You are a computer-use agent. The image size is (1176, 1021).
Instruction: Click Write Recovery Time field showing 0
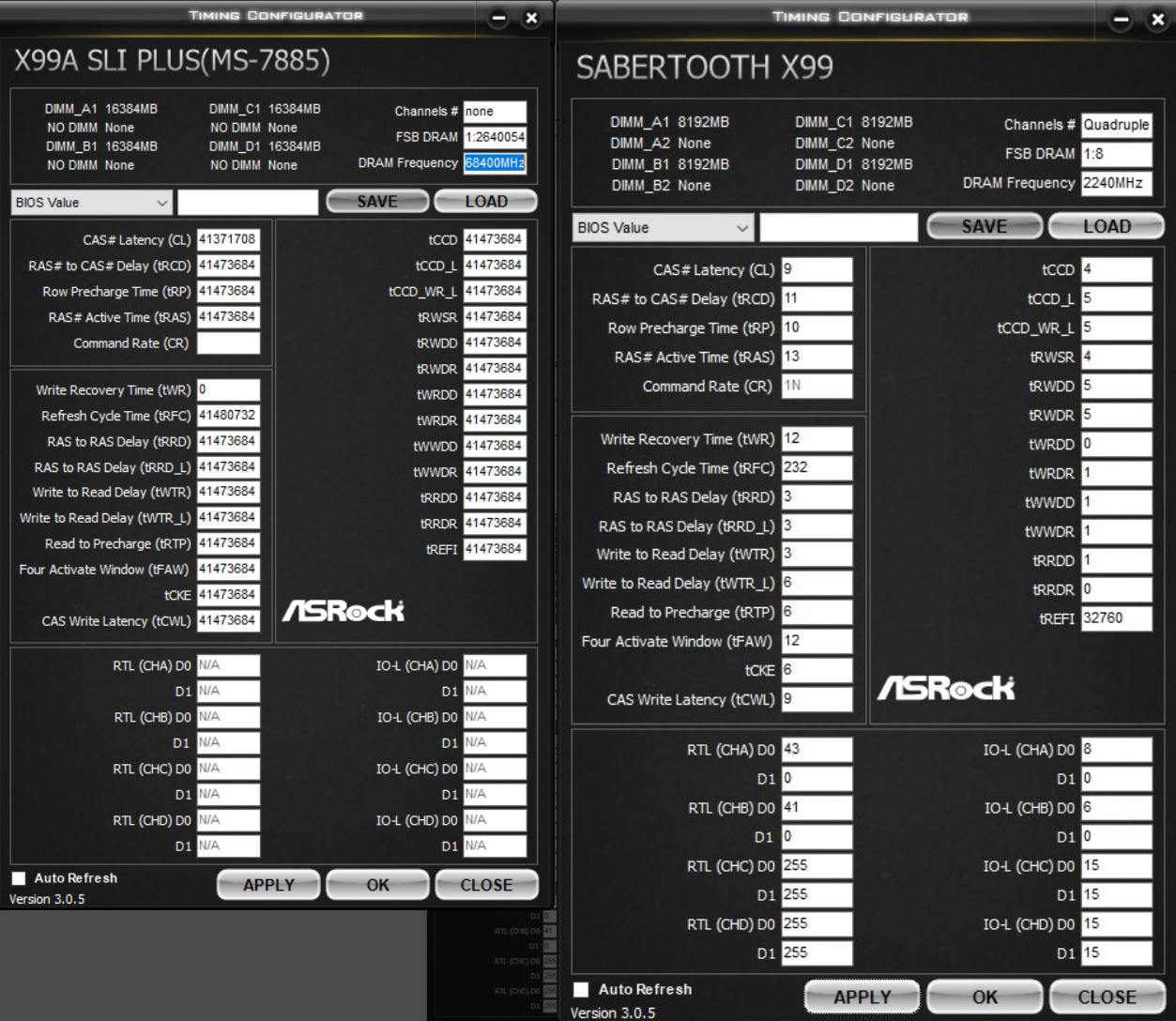coord(228,389)
